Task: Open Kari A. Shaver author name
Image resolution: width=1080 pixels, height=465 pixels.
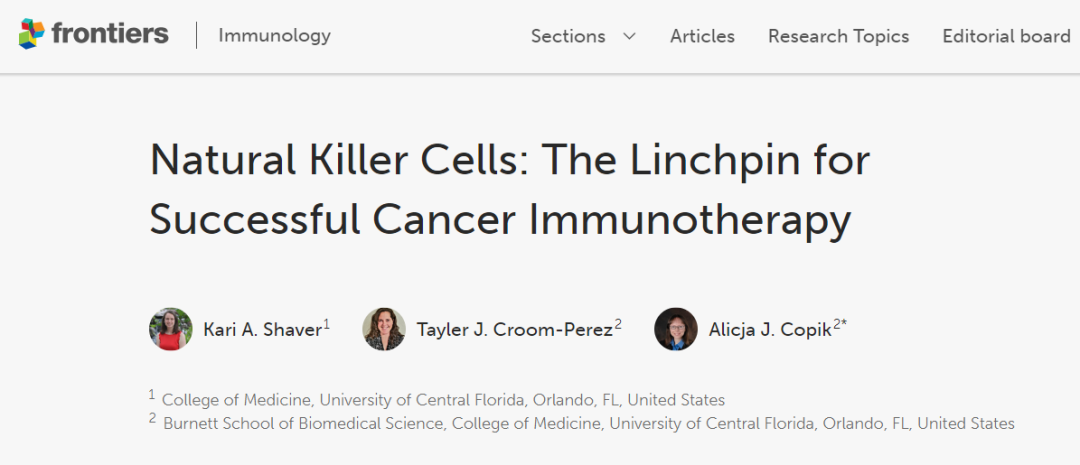Action: pos(262,330)
